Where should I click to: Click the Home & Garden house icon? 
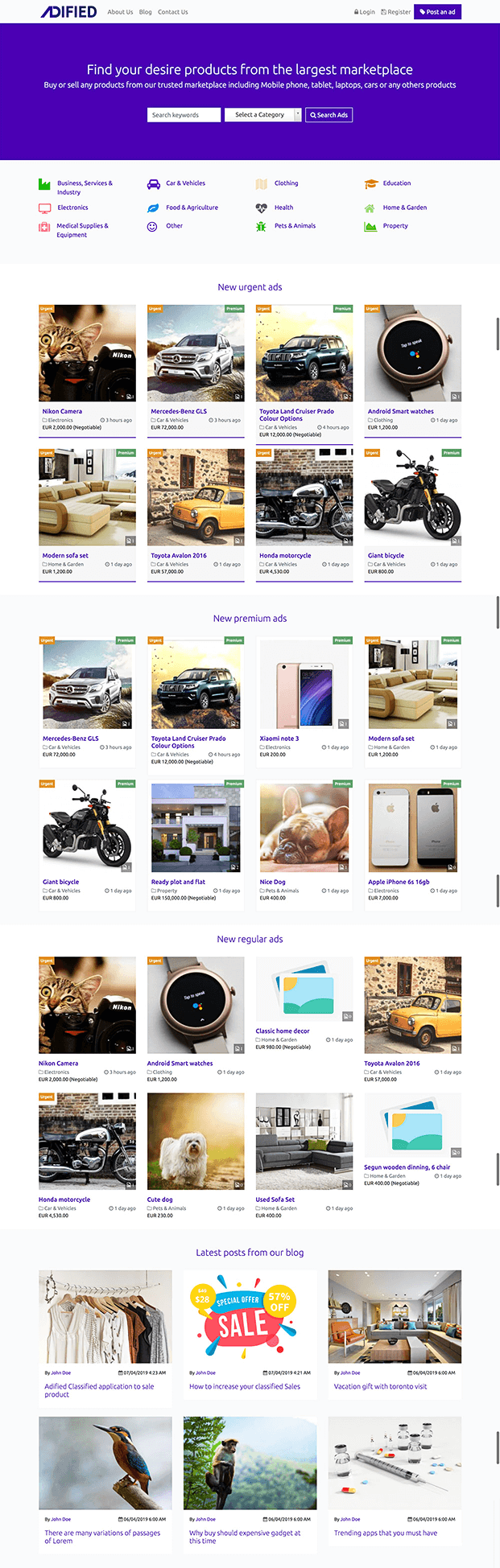click(370, 208)
